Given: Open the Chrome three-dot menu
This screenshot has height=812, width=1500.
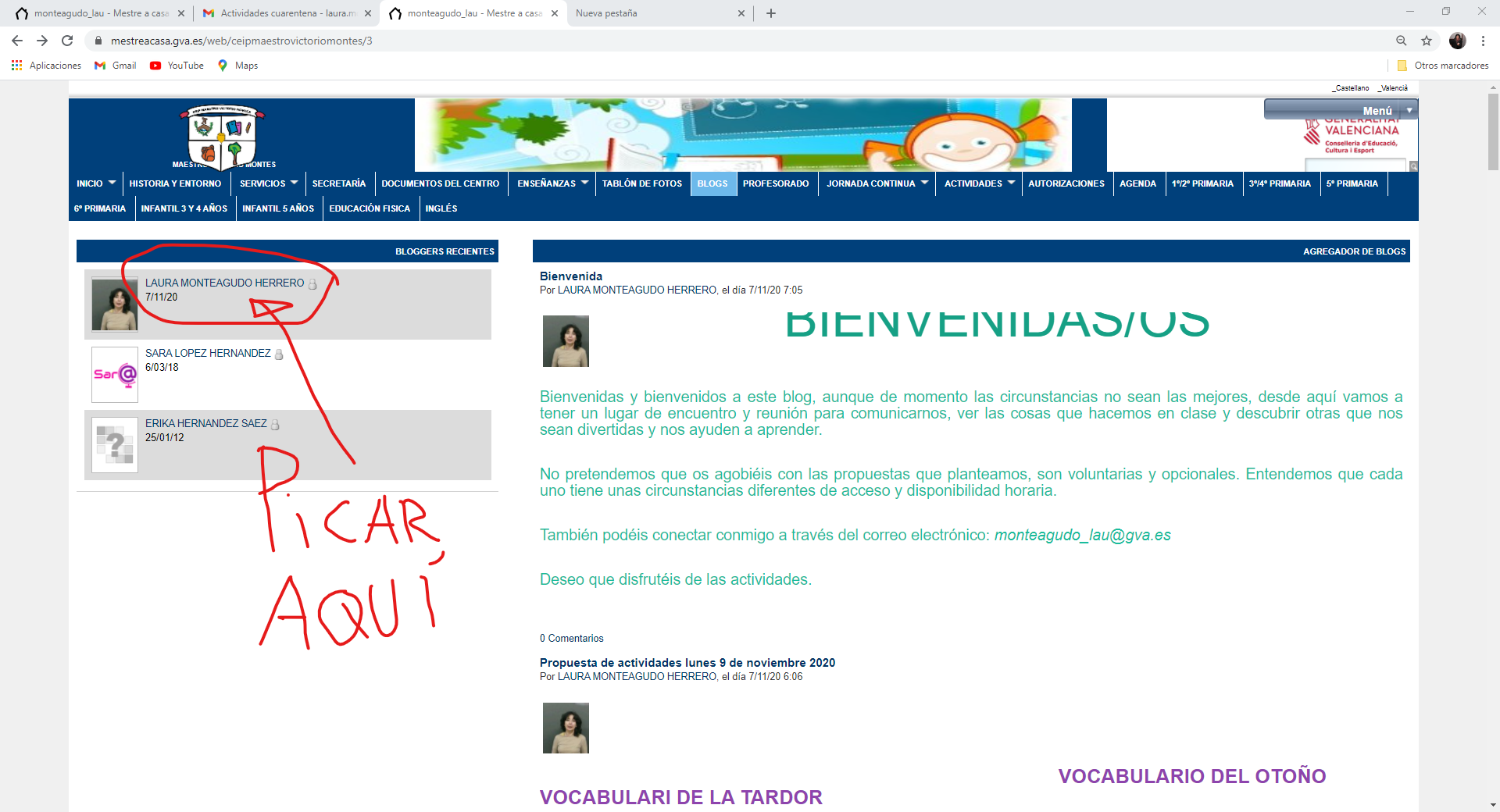Looking at the screenshot, I should [1483, 41].
